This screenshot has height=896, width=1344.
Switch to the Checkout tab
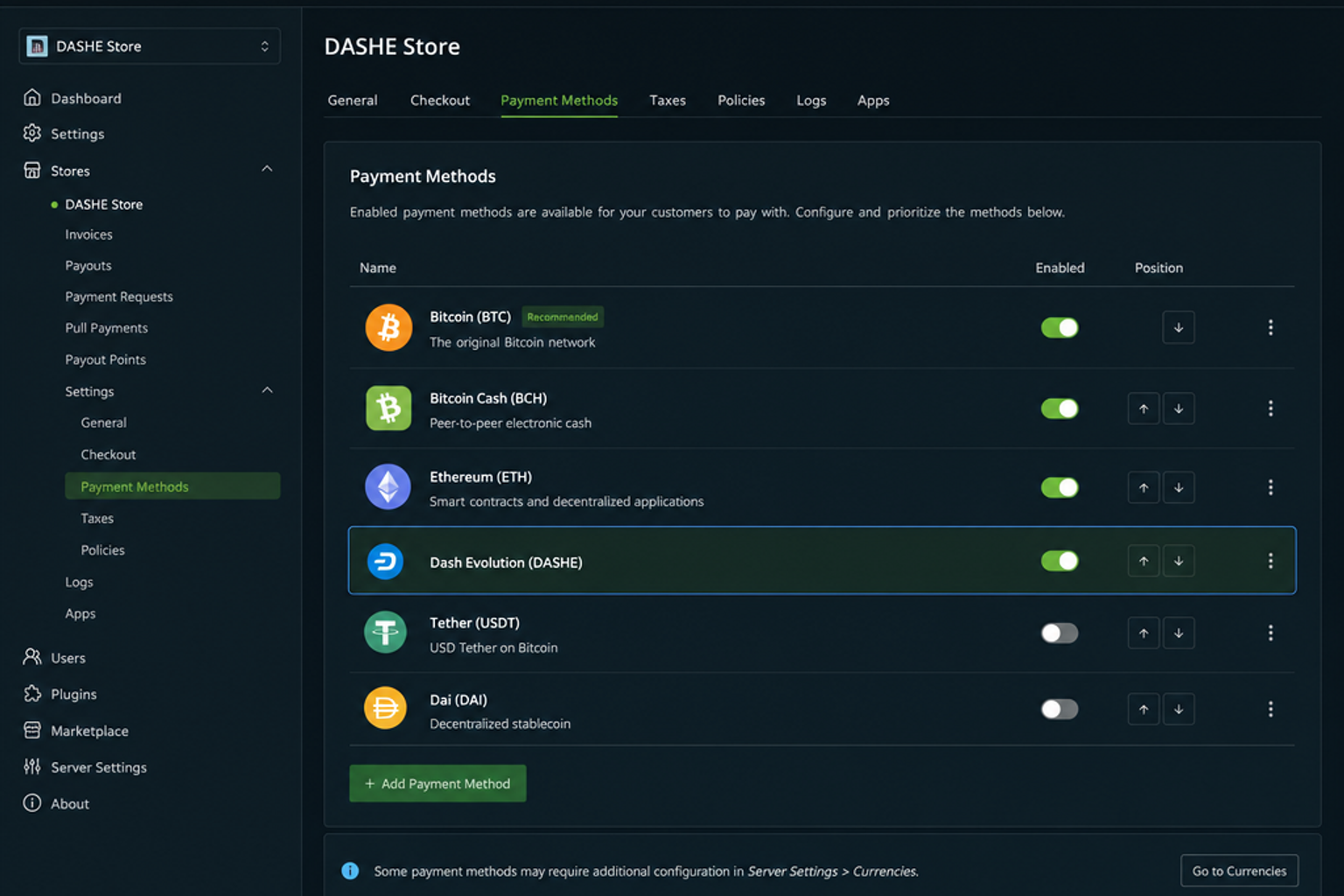tap(440, 101)
